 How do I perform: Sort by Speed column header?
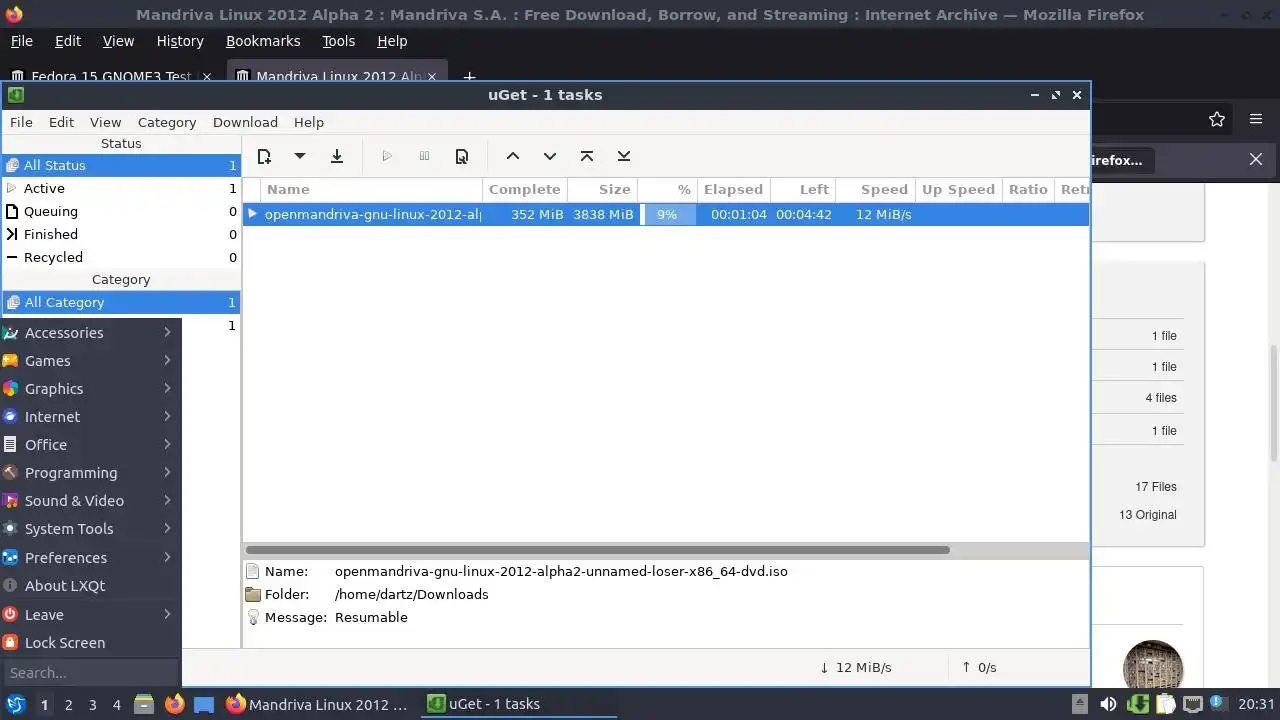click(875, 189)
